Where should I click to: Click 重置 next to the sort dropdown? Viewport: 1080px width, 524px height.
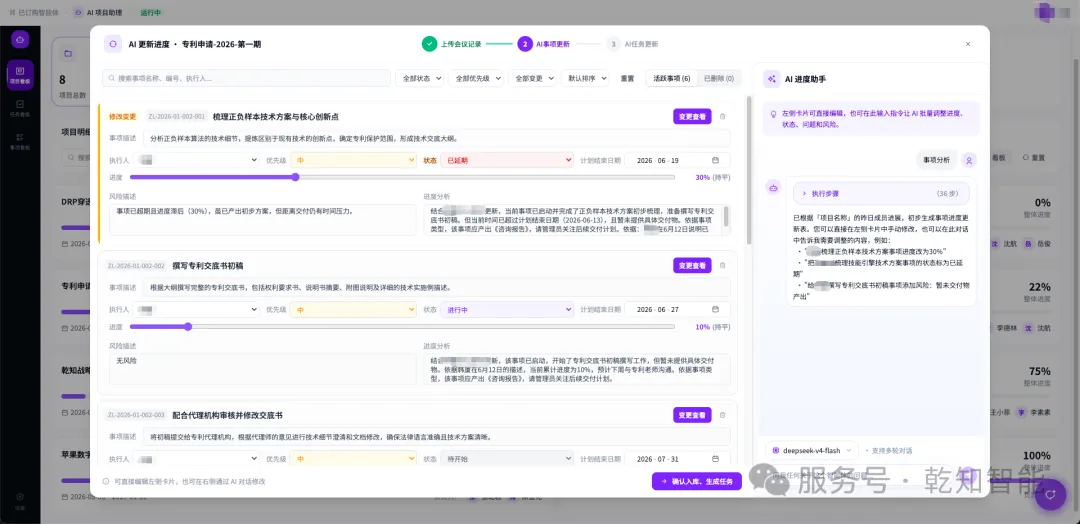627,78
